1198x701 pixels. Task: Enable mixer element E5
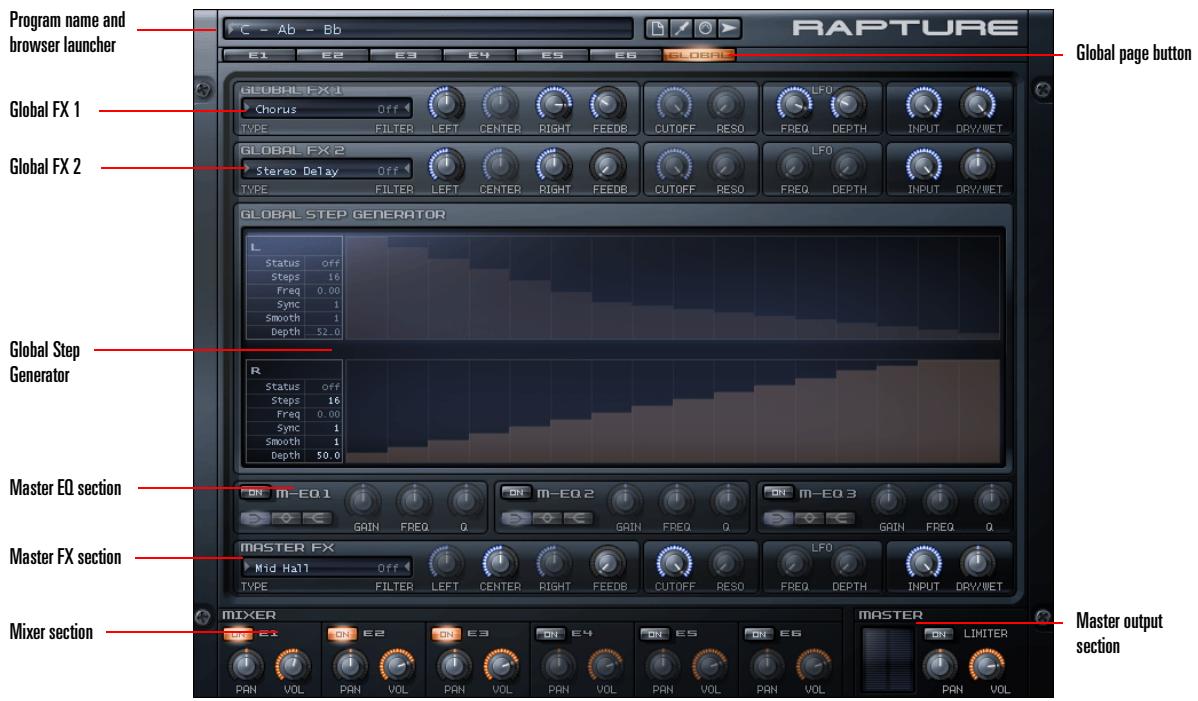(655, 634)
